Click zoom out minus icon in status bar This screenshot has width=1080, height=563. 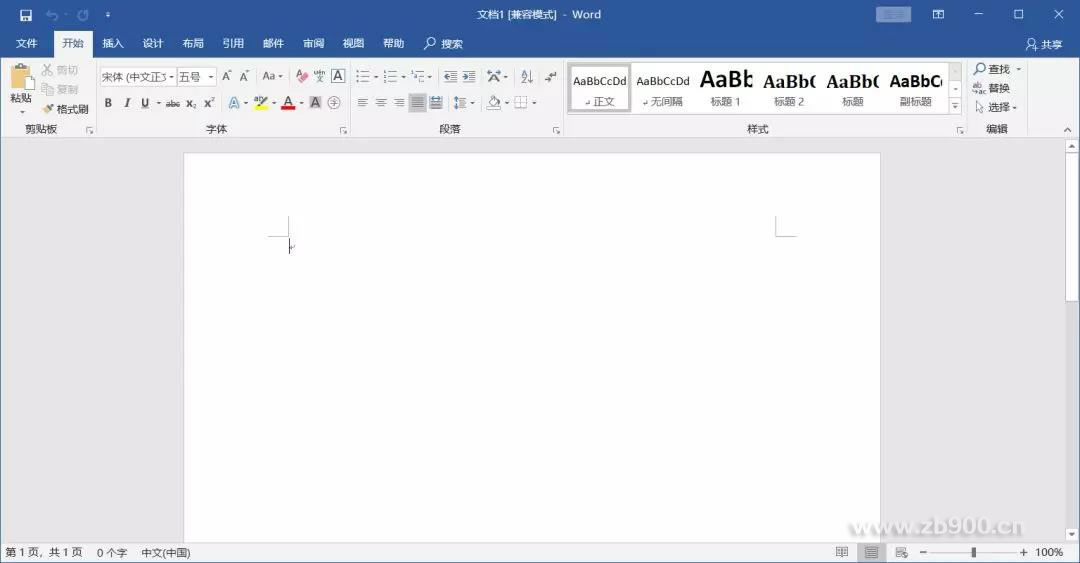pyautogui.click(x=923, y=552)
